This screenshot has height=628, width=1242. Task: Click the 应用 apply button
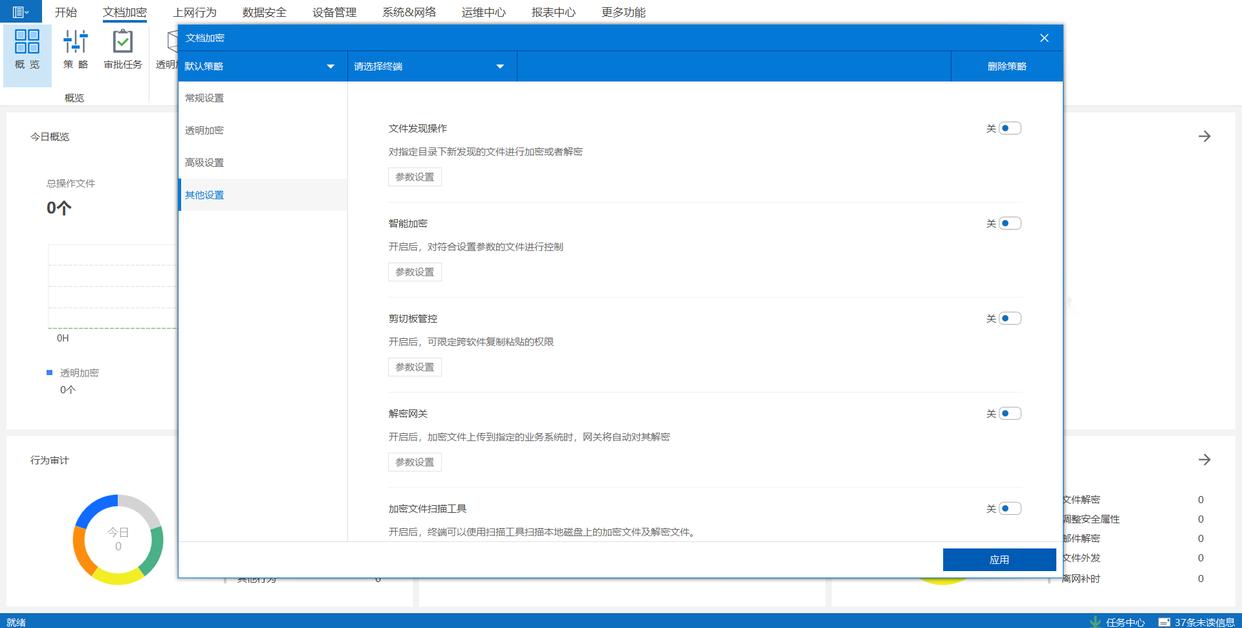999,560
